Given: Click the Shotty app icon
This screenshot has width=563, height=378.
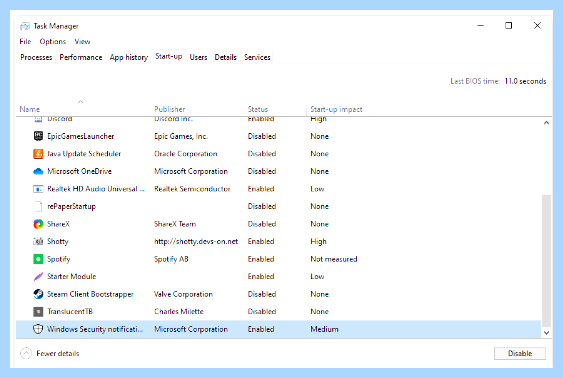Looking at the screenshot, I should coord(38,242).
